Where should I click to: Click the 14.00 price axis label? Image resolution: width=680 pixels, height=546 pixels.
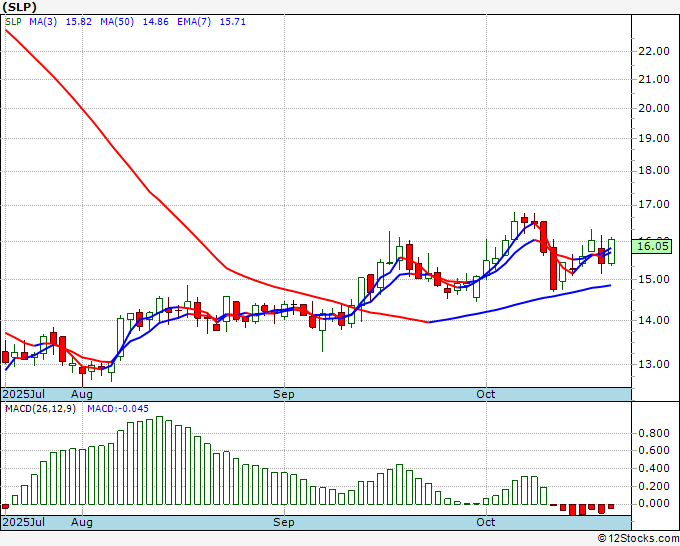point(654,320)
